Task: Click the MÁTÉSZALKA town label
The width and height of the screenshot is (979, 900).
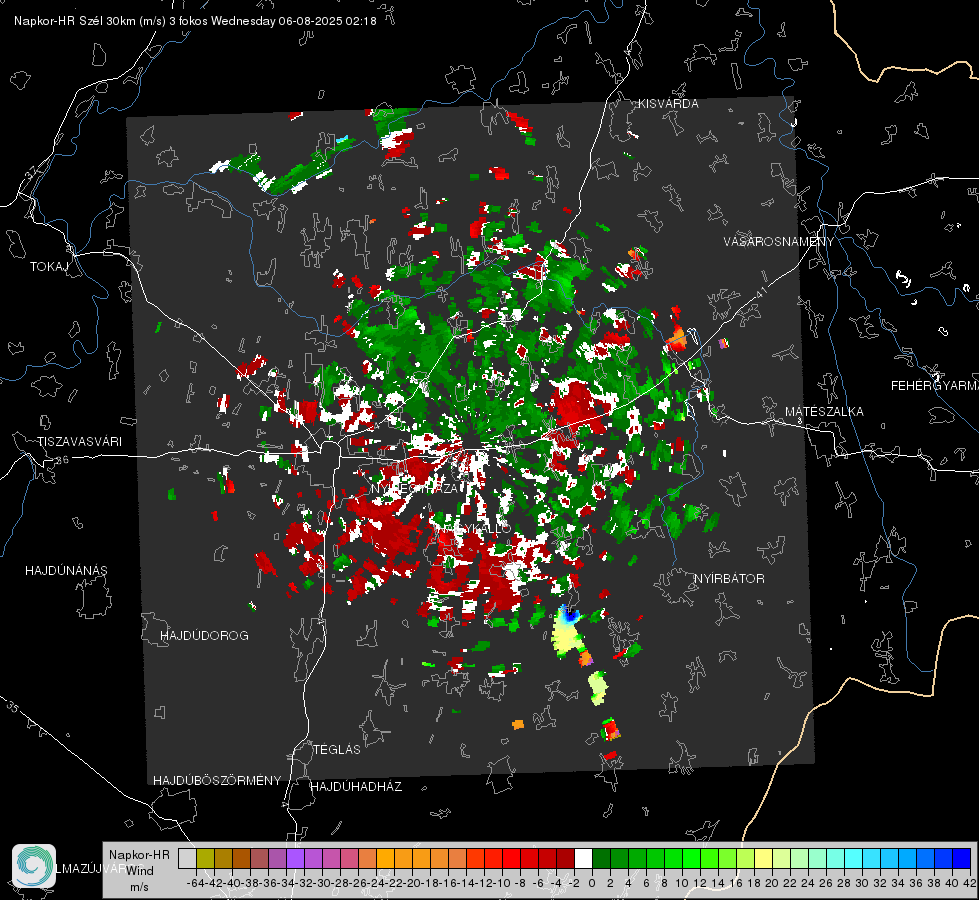Action: [824, 412]
